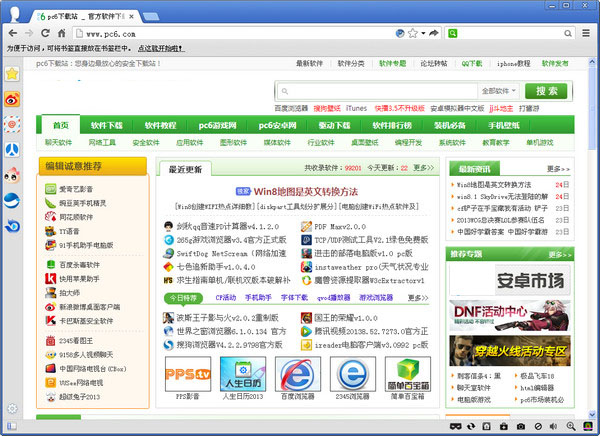600x436 pixels.
Task: Open the 手机助手 link in 今日特荐 row
Action: point(258,297)
